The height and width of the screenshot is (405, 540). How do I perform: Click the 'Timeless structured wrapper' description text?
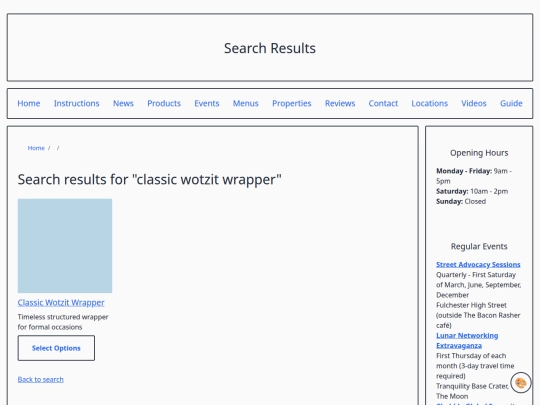point(63,322)
